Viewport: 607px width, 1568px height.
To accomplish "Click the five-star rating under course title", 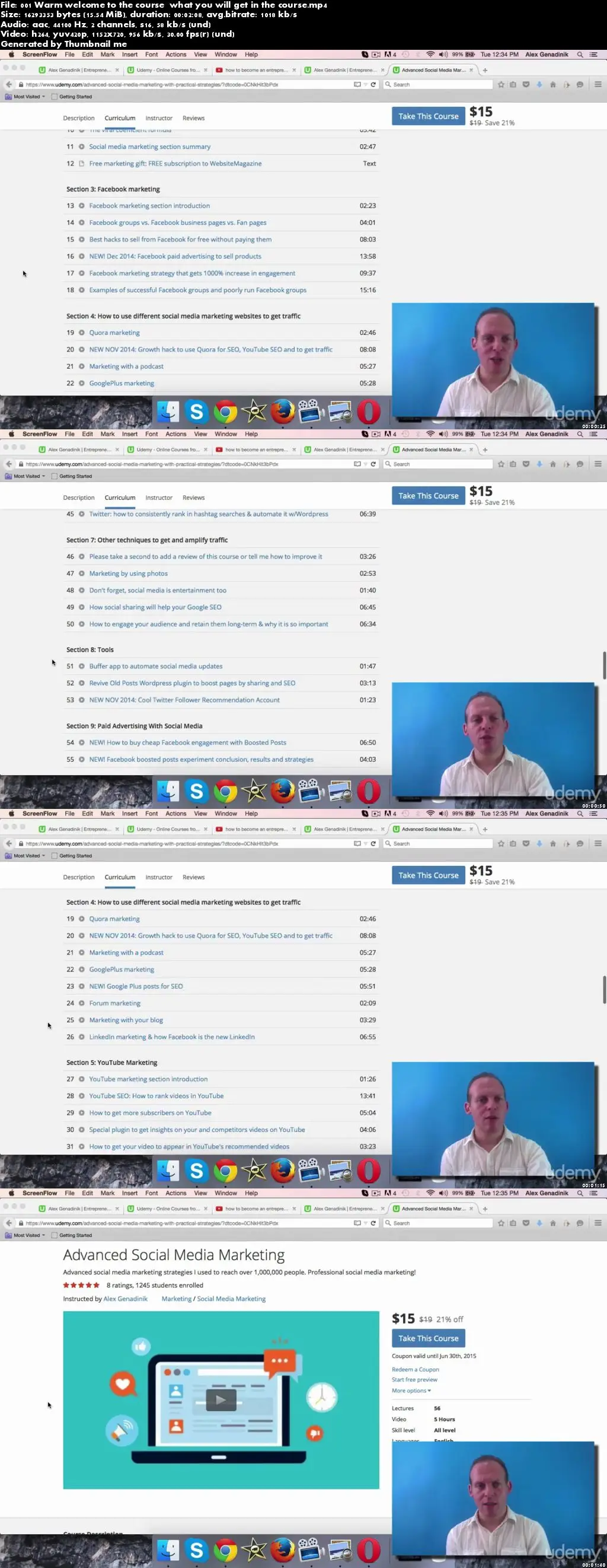I will coord(81,1285).
